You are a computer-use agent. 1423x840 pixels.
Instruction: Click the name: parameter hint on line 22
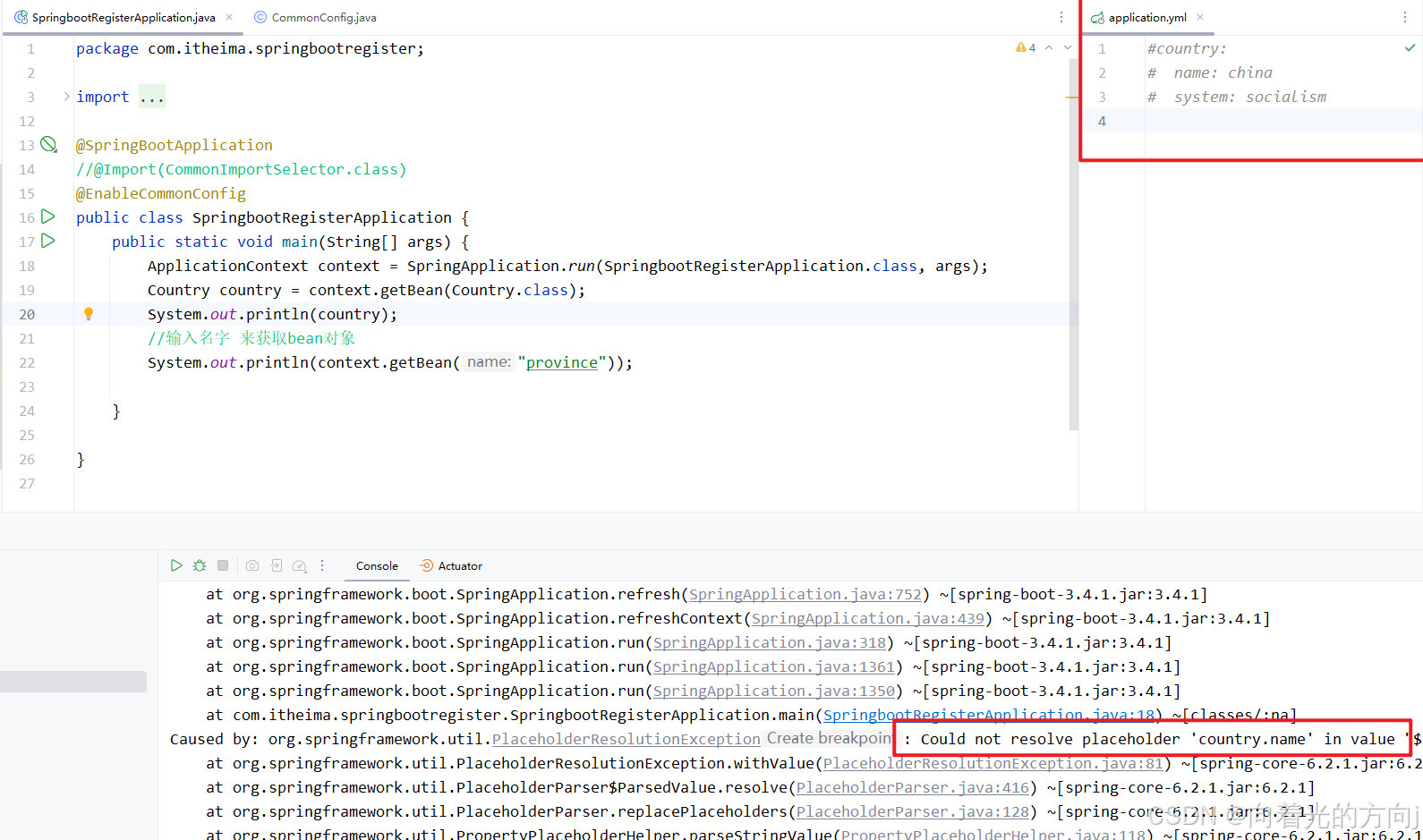489,362
